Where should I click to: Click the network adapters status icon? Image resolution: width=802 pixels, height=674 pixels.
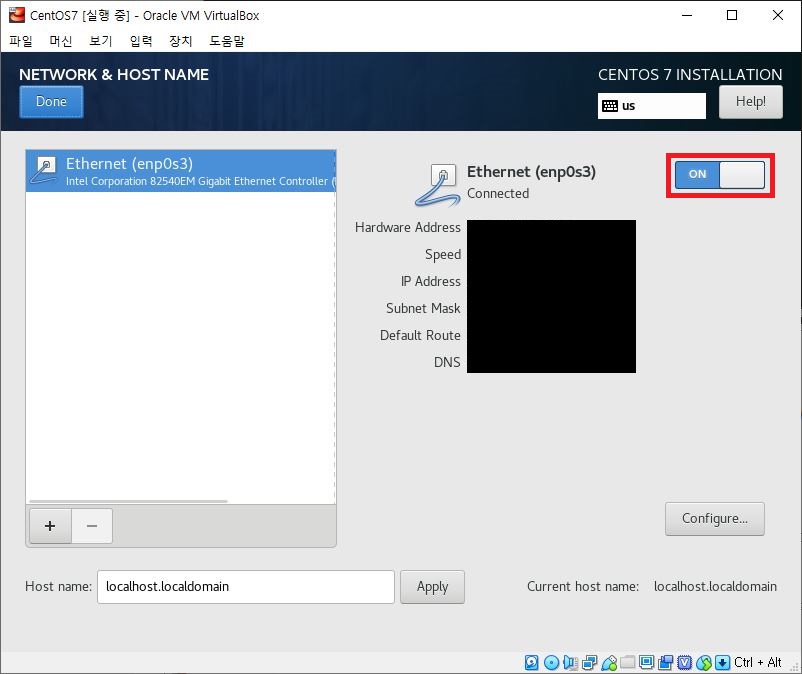589,662
